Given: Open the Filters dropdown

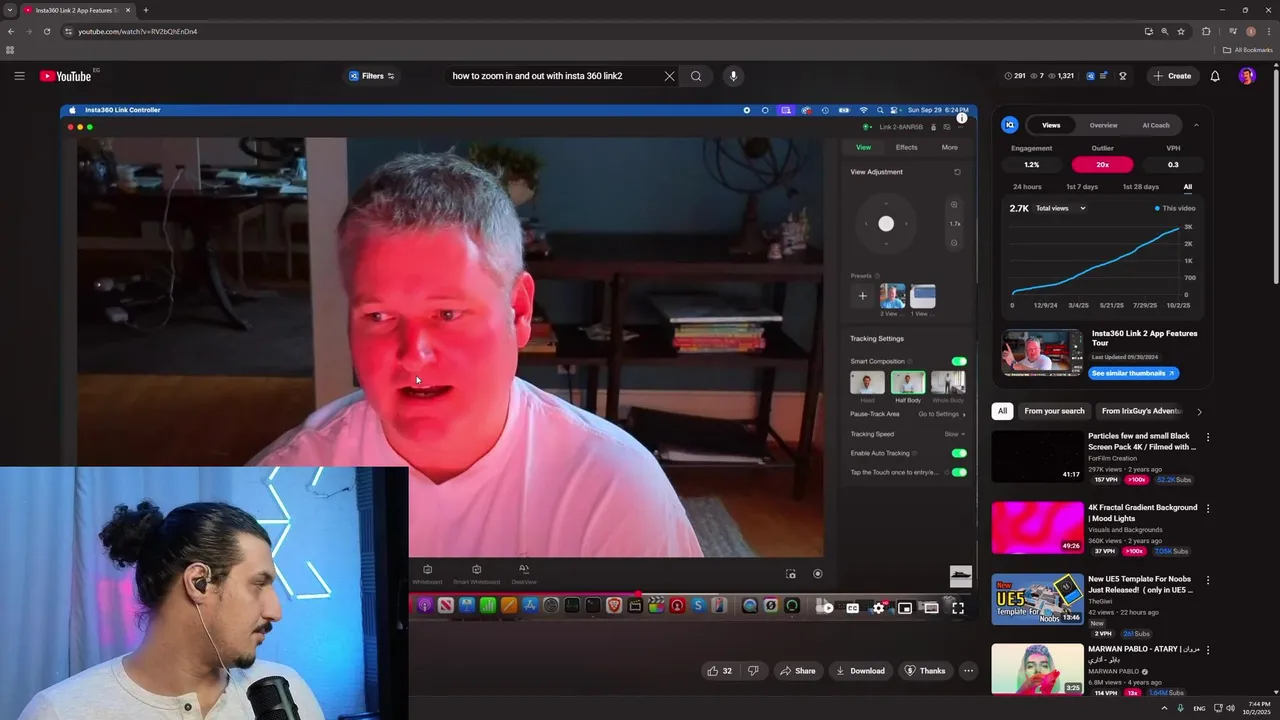Looking at the screenshot, I should coord(372,76).
